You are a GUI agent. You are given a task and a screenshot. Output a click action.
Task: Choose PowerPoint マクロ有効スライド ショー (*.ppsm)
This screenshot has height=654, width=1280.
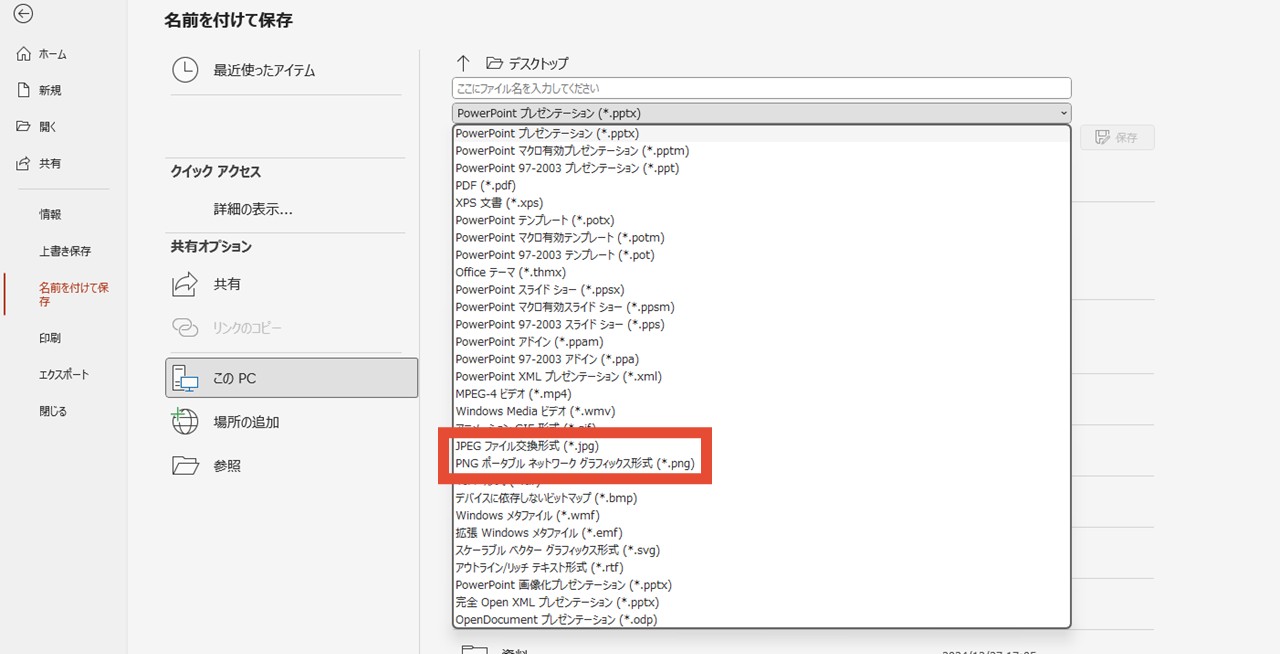(761, 307)
